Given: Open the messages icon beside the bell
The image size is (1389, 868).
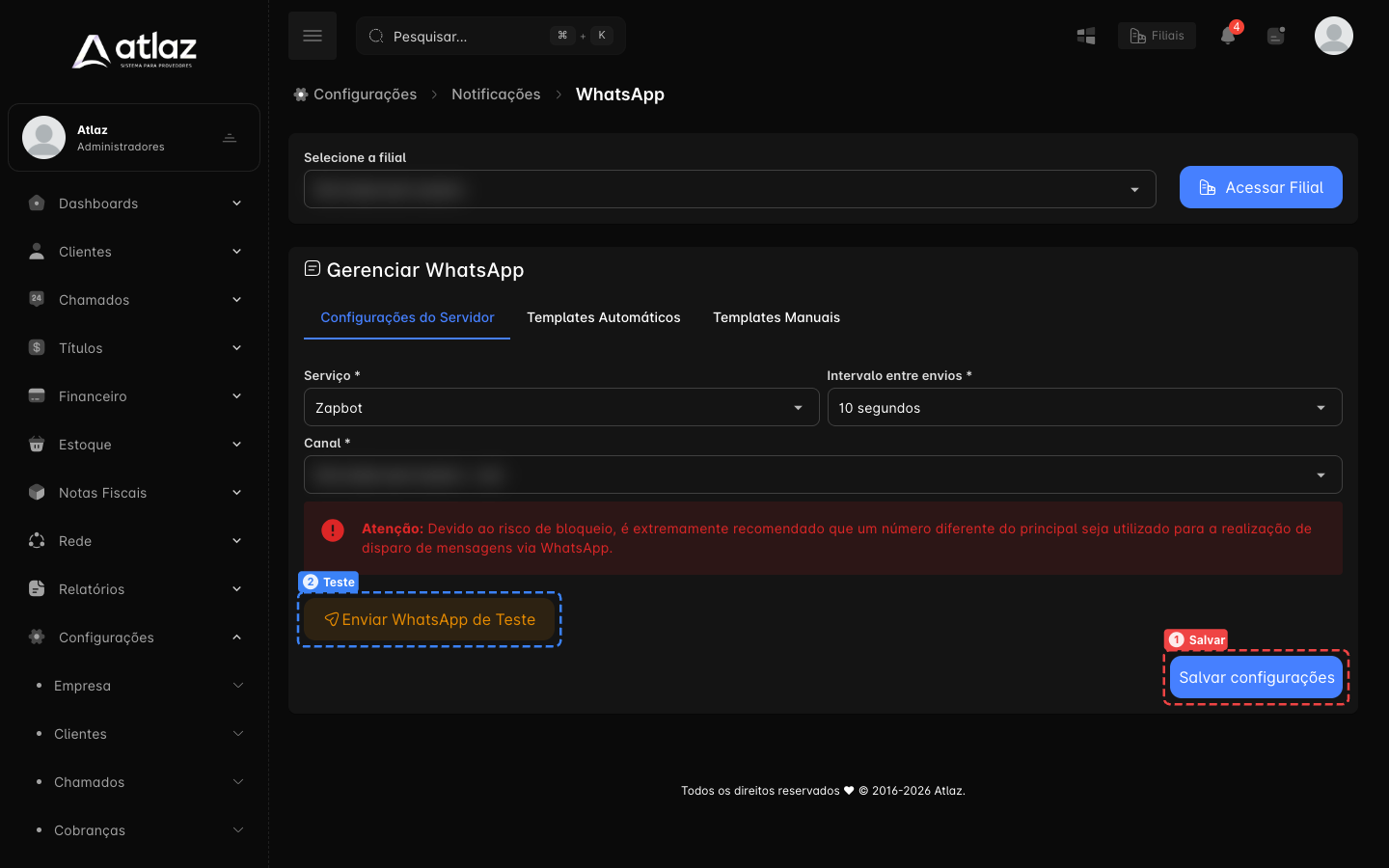Looking at the screenshot, I should point(1276,36).
